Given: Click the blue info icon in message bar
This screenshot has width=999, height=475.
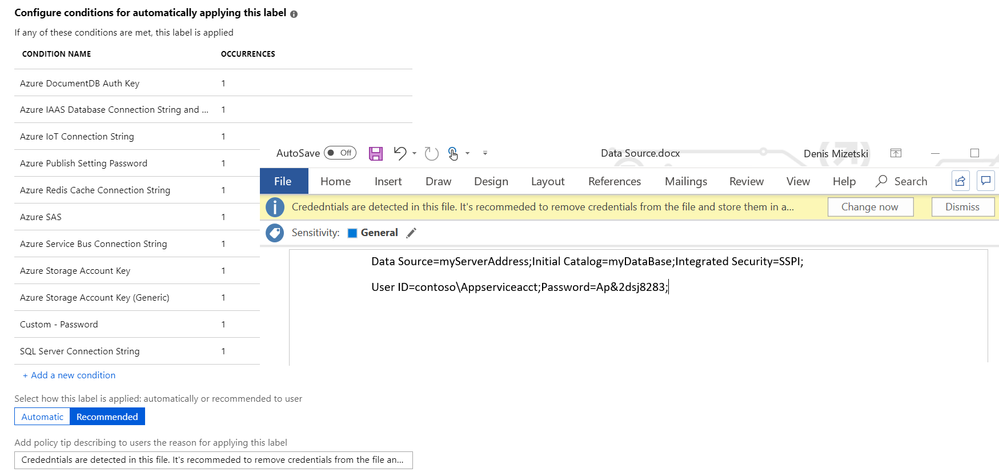Looking at the screenshot, I should 275,207.
